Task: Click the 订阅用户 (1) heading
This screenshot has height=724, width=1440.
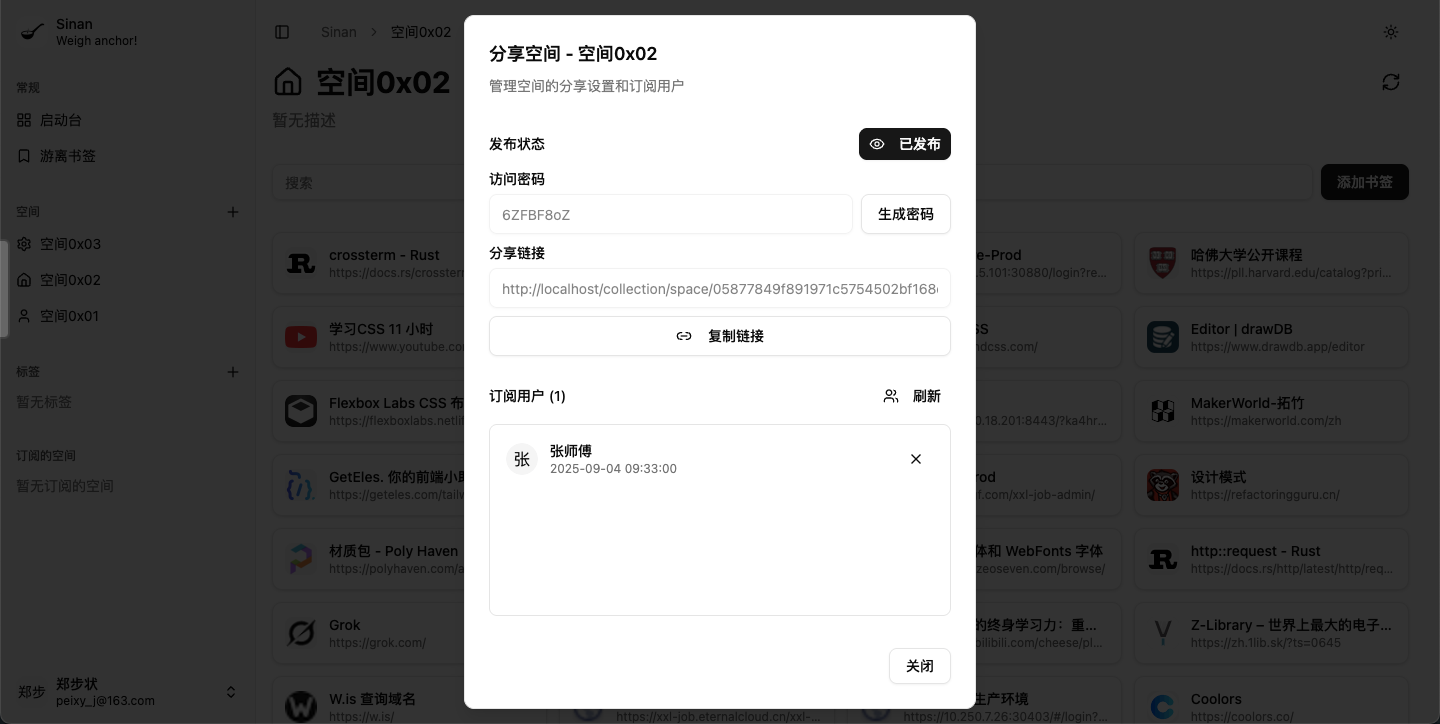Action: (527, 396)
